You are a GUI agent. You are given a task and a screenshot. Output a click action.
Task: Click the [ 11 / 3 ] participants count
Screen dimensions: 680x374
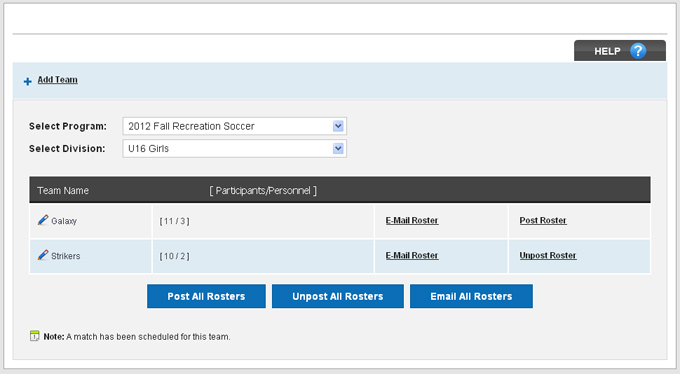click(174, 221)
